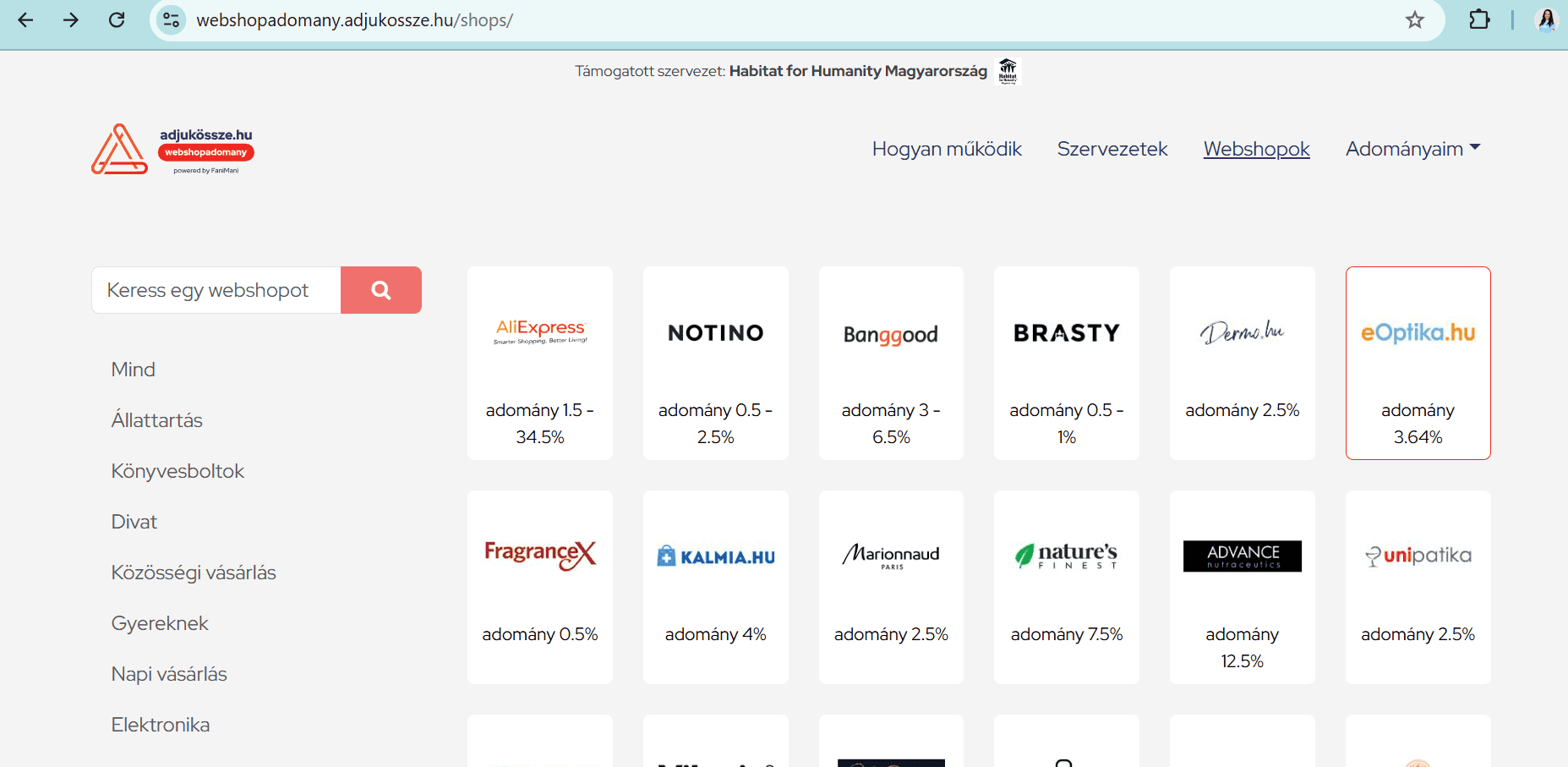The width and height of the screenshot is (1568, 767).
Task: Open the browser extensions puzzle icon
Action: (1479, 19)
